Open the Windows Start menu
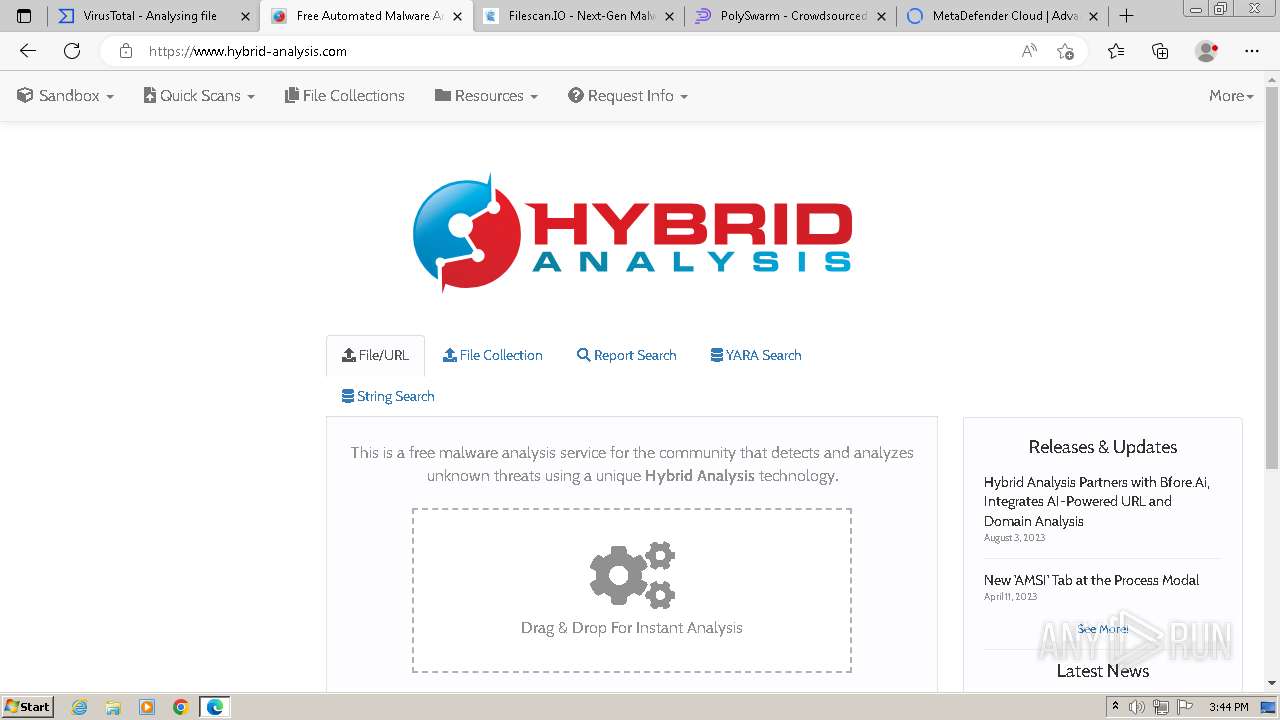 tap(28, 707)
